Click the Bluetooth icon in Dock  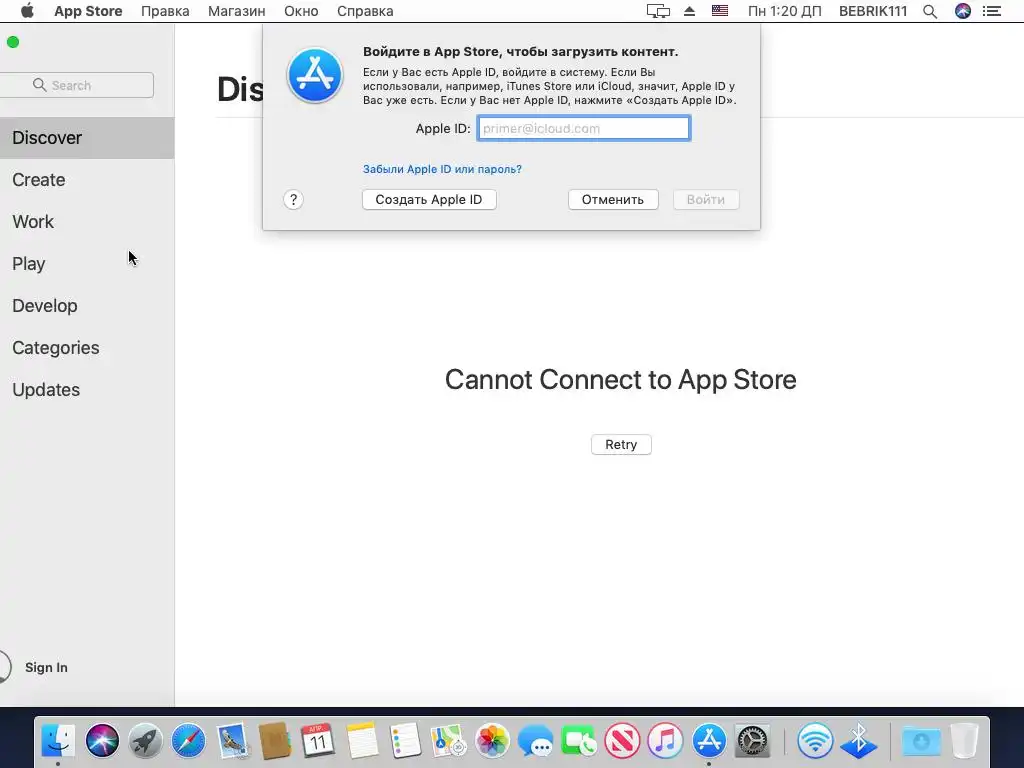point(858,741)
